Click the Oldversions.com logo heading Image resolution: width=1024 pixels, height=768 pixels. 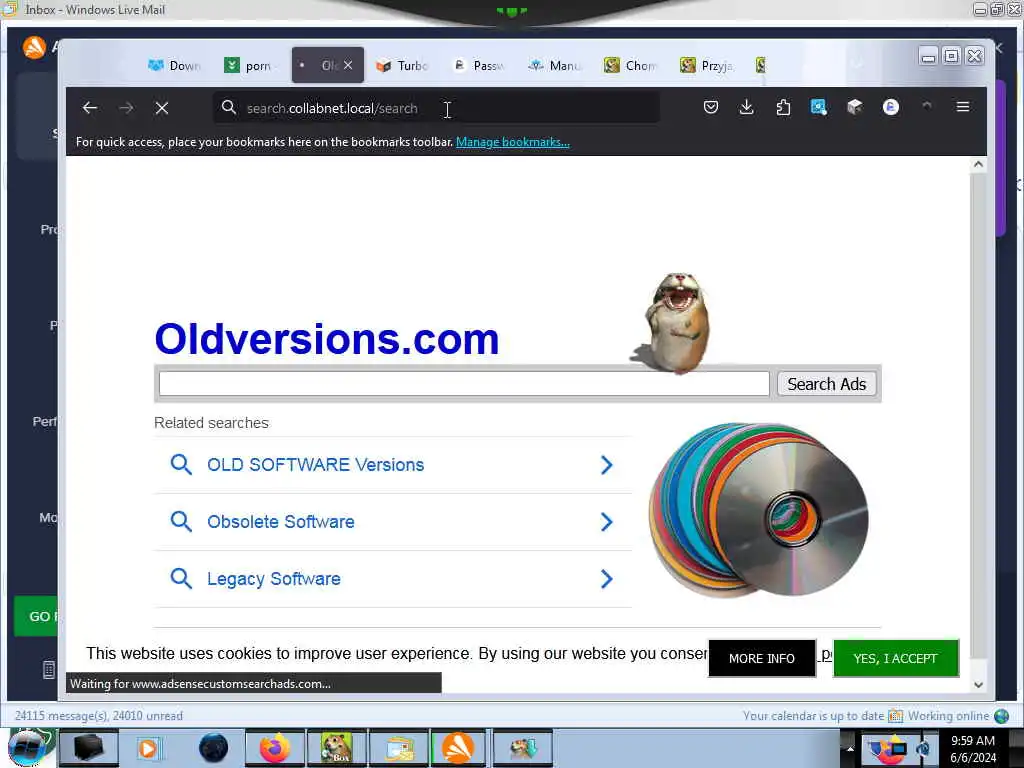pos(327,339)
